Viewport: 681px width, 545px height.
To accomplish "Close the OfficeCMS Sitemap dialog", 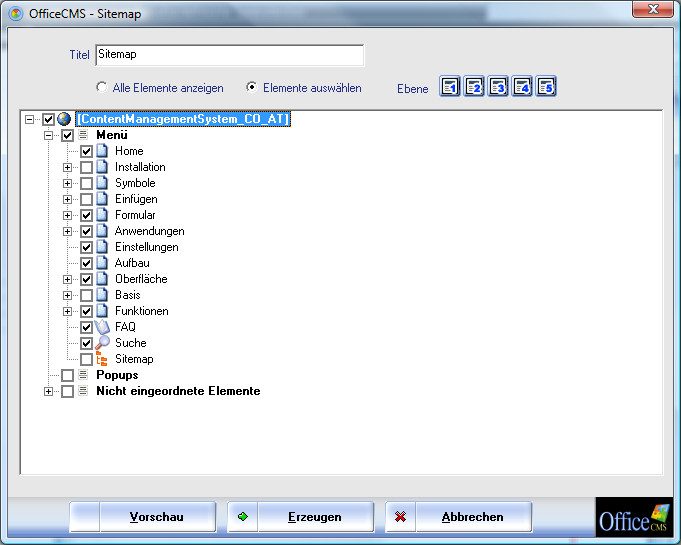I will point(653,9).
